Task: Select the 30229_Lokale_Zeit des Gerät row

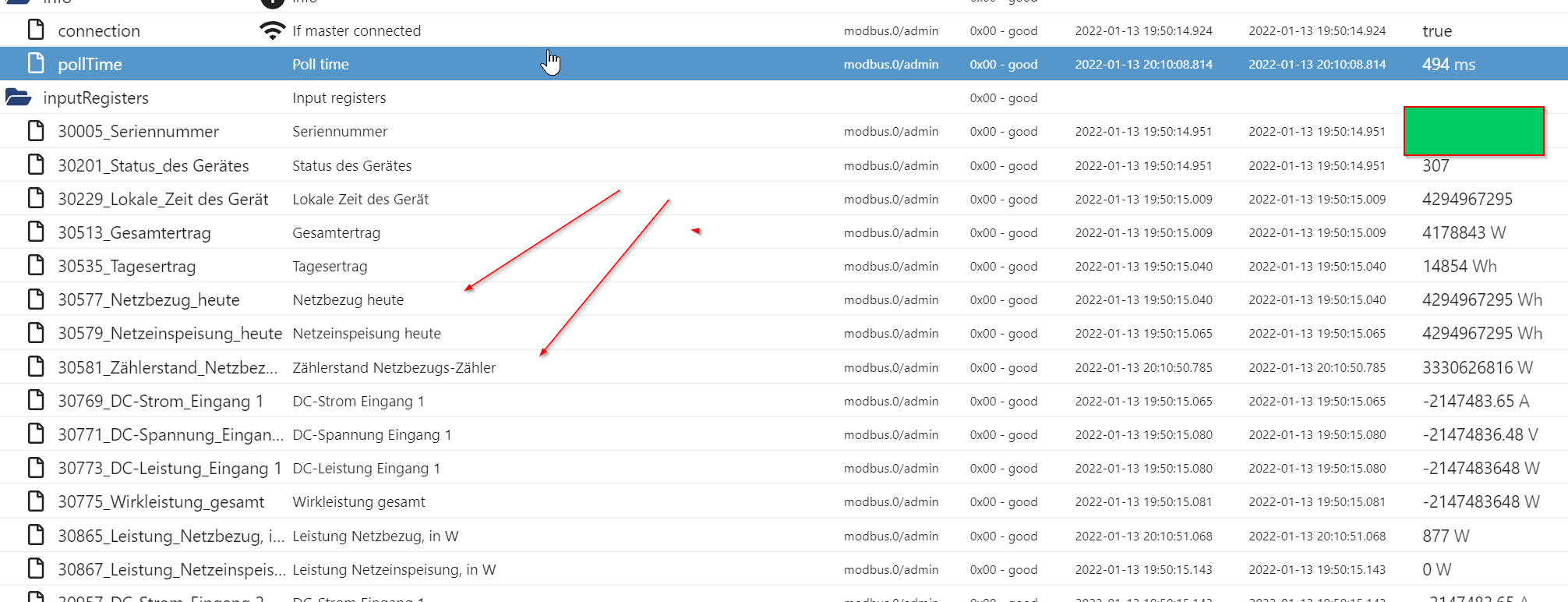Action: tap(784, 199)
